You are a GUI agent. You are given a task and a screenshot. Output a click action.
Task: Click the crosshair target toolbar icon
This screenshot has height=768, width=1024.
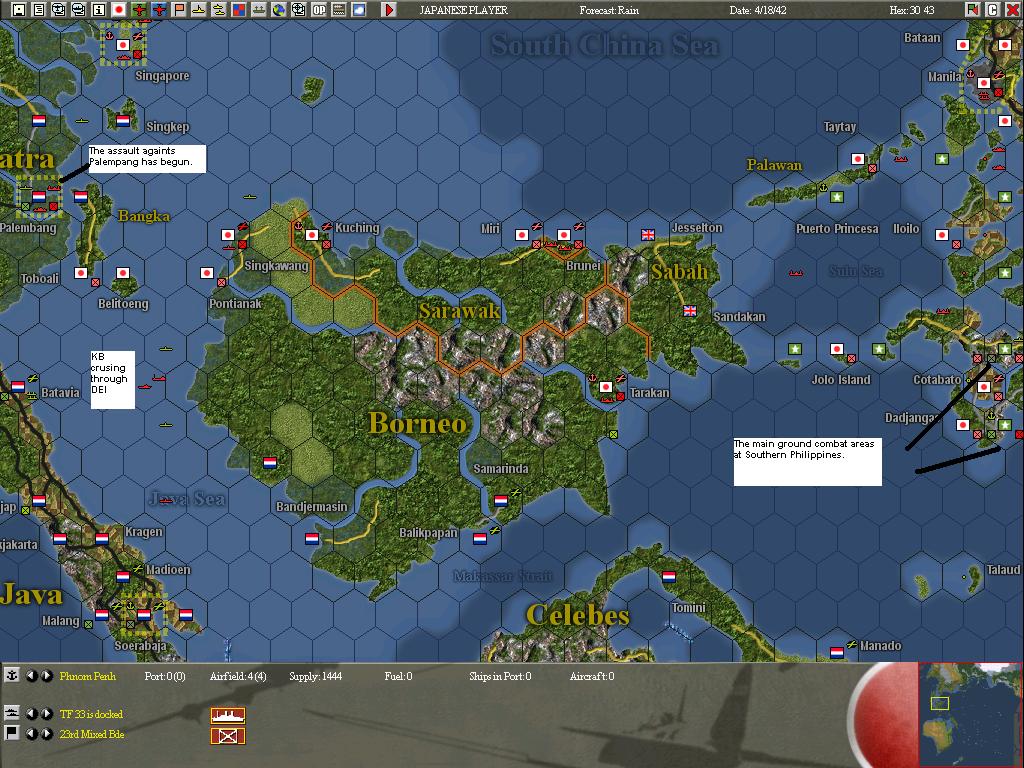coord(299,10)
